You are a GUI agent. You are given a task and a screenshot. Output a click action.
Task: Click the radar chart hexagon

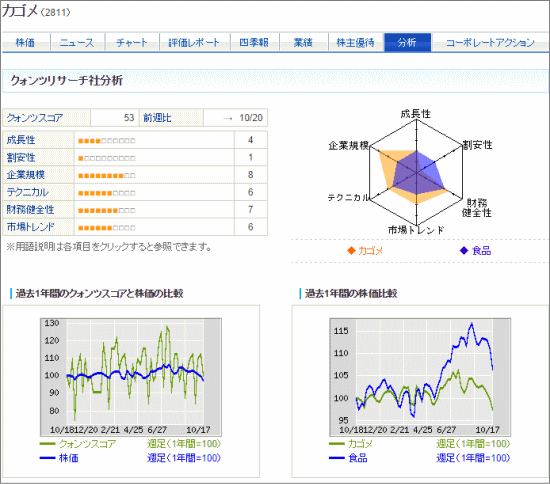[x=416, y=173]
